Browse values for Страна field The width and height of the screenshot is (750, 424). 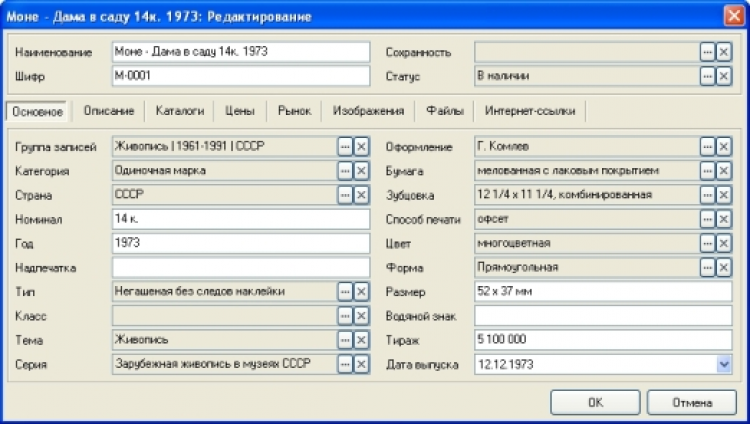tap(345, 195)
